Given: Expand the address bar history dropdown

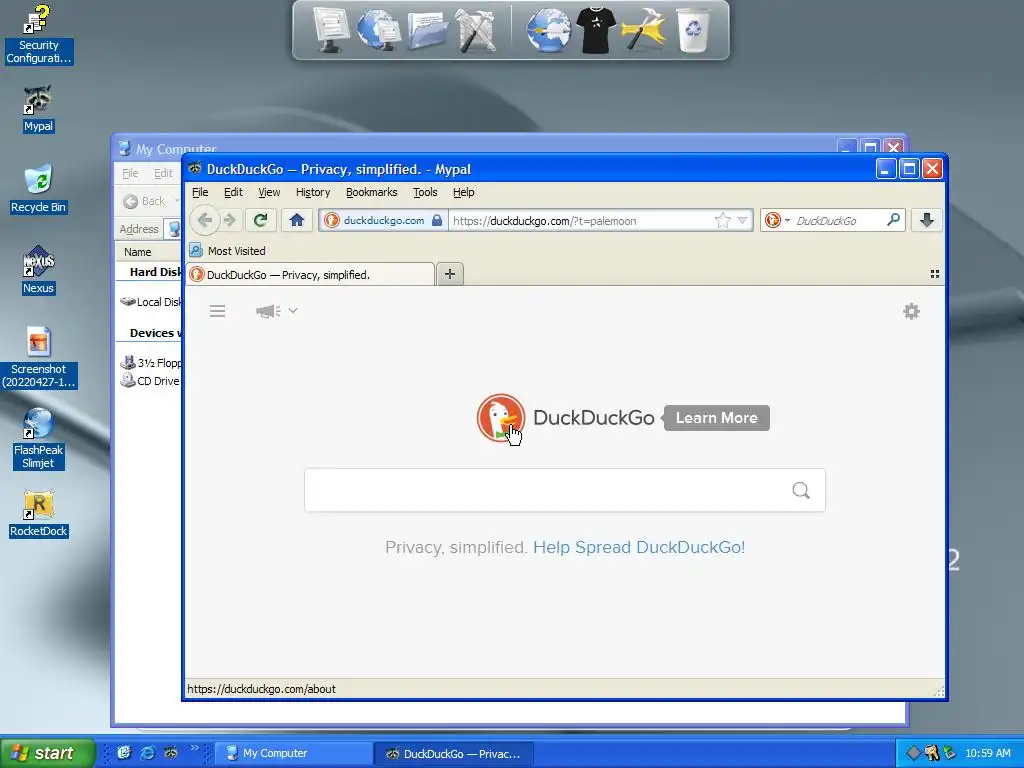Looking at the screenshot, I should pos(743,220).
